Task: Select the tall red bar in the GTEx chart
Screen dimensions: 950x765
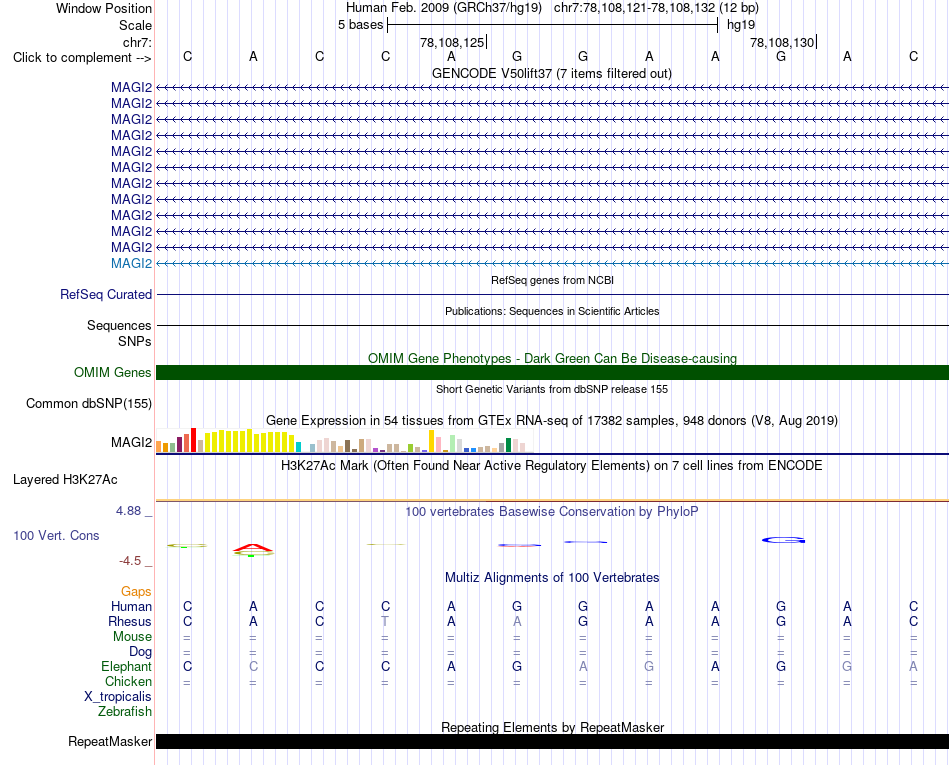Action: 193,440
